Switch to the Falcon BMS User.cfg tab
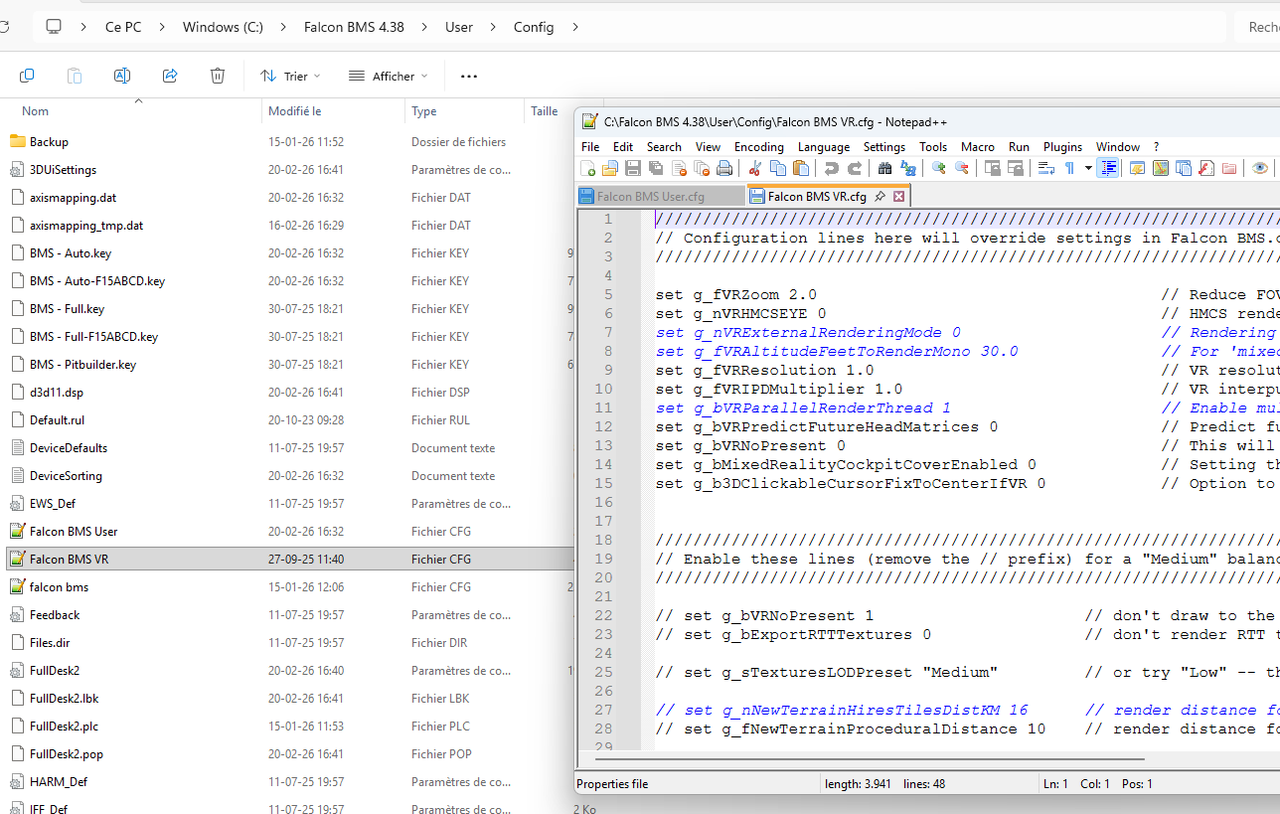 (x=661, y=197)
